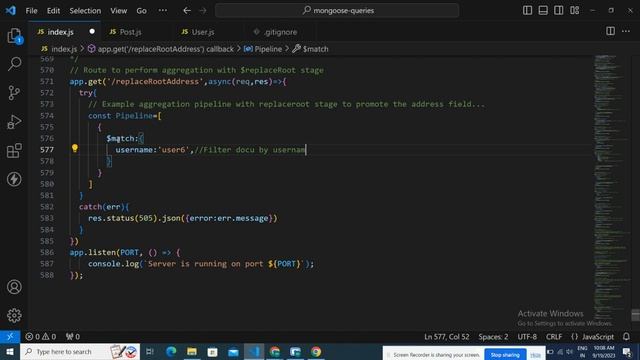640x360 pixels.
Task: Click the ports forwarded indicator showing 0
Action: (73, 337)
